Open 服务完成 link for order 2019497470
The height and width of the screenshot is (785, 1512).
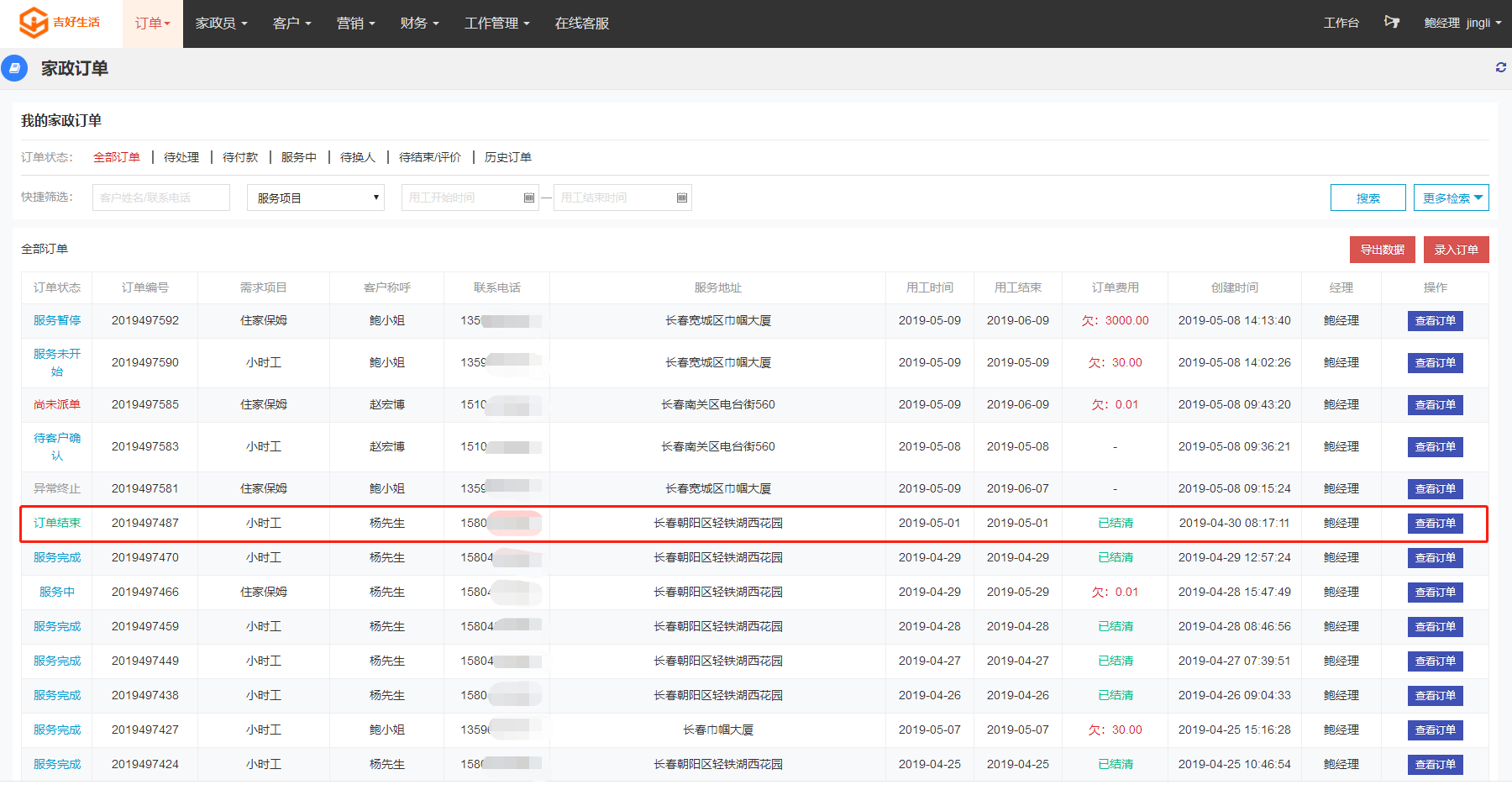(57, 557)
